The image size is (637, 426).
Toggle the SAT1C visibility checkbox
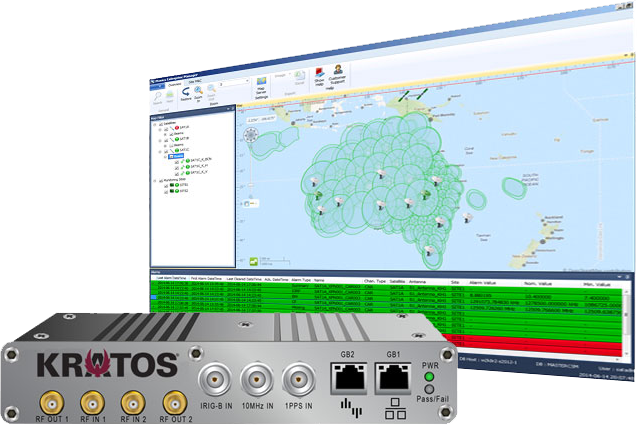[166, 151]
